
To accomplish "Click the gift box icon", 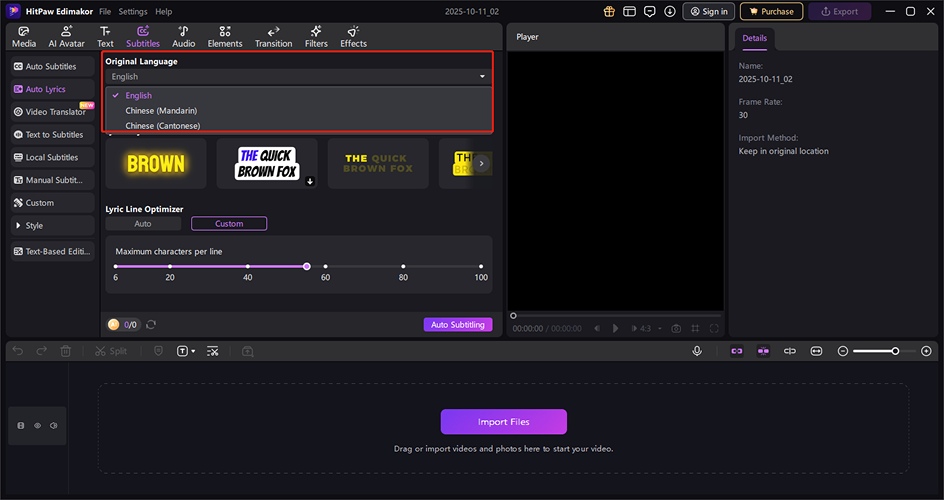I will pyautogui.click(x=610, y=12).
